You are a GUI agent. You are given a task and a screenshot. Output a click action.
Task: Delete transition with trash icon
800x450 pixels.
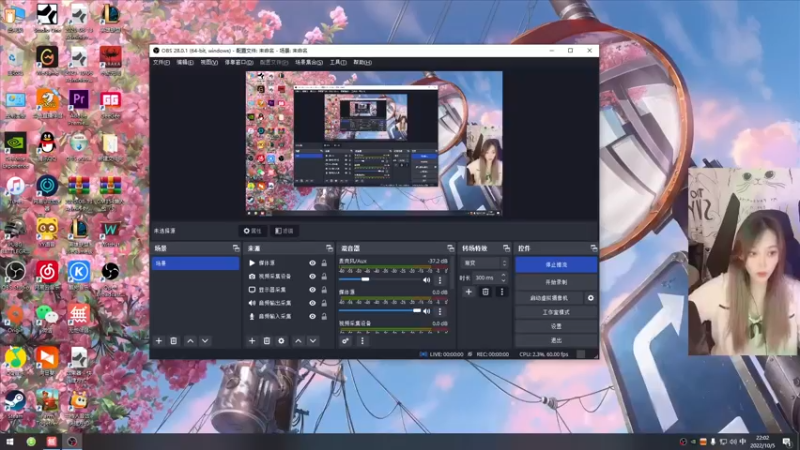tap(485, 292)
